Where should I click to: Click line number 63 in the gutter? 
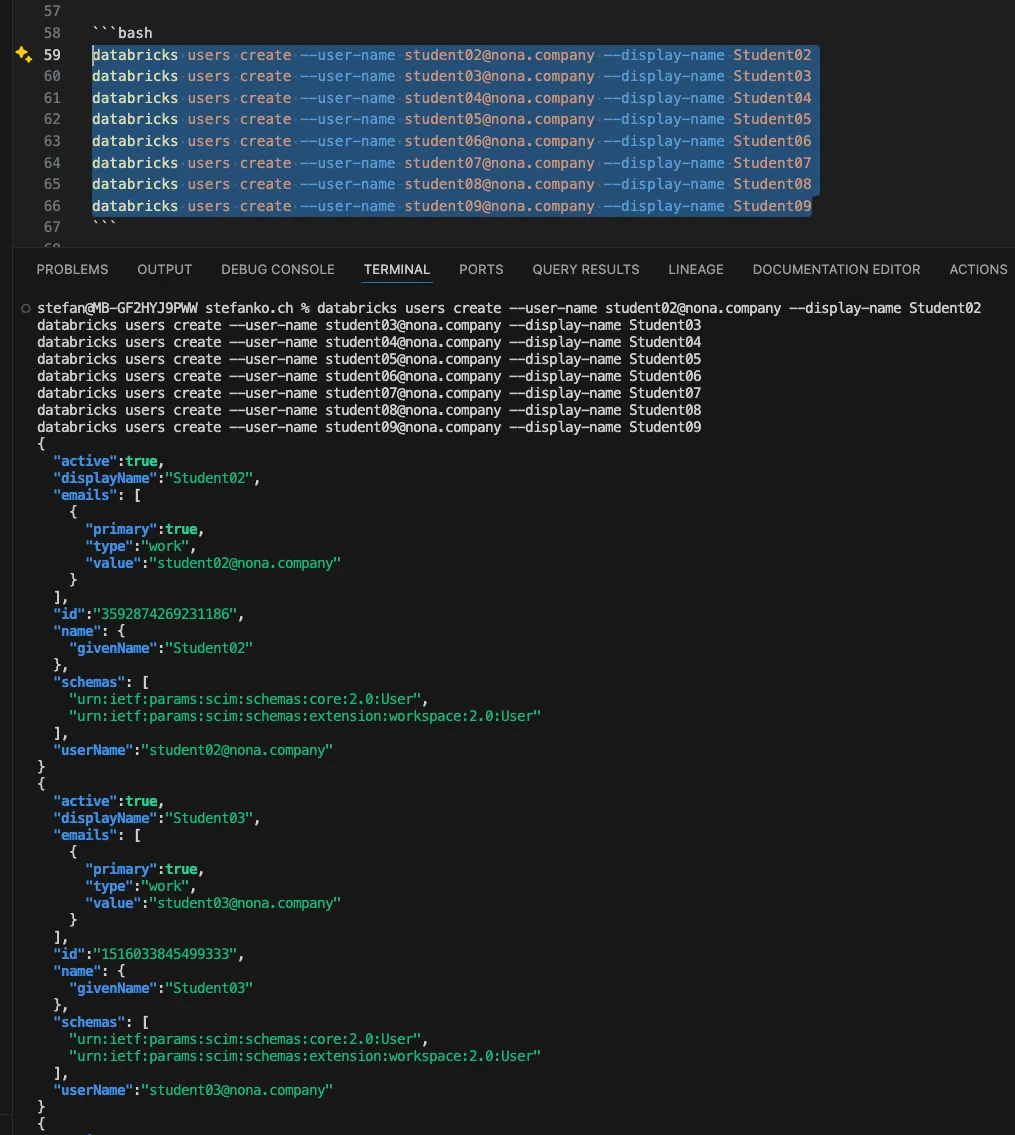[x=52, y=141]
